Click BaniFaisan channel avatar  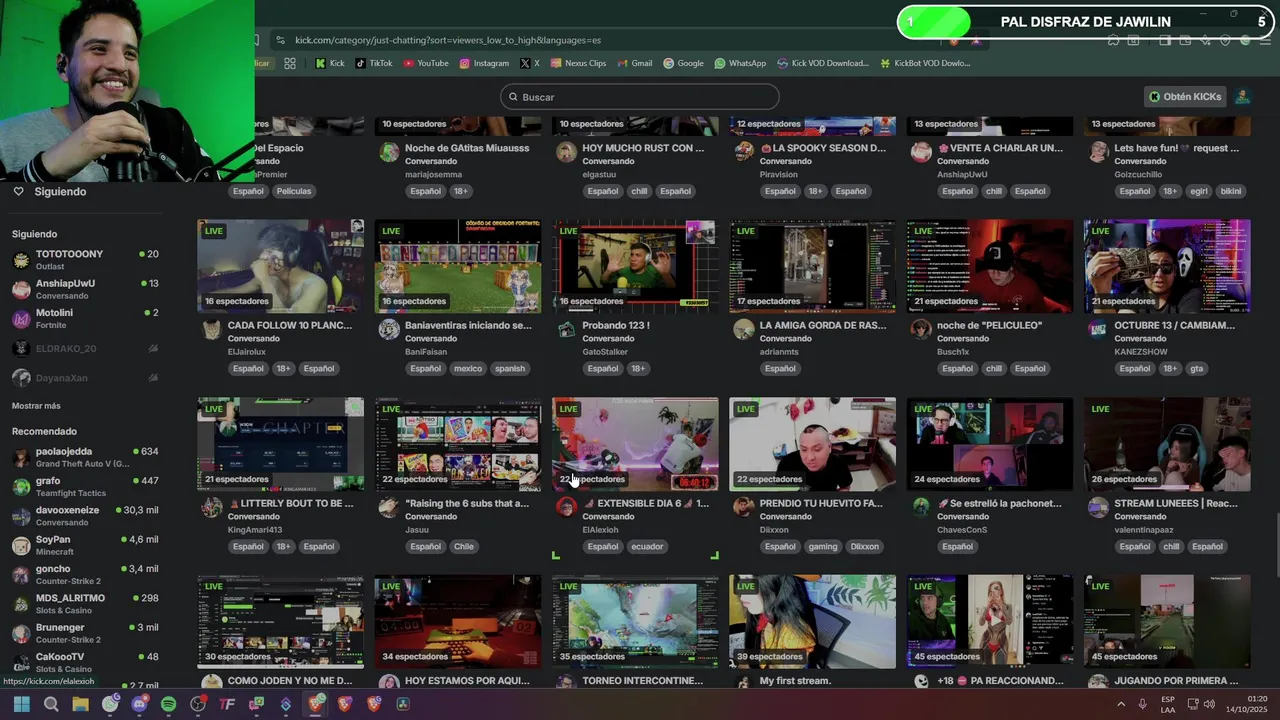(x=389, y=330)
